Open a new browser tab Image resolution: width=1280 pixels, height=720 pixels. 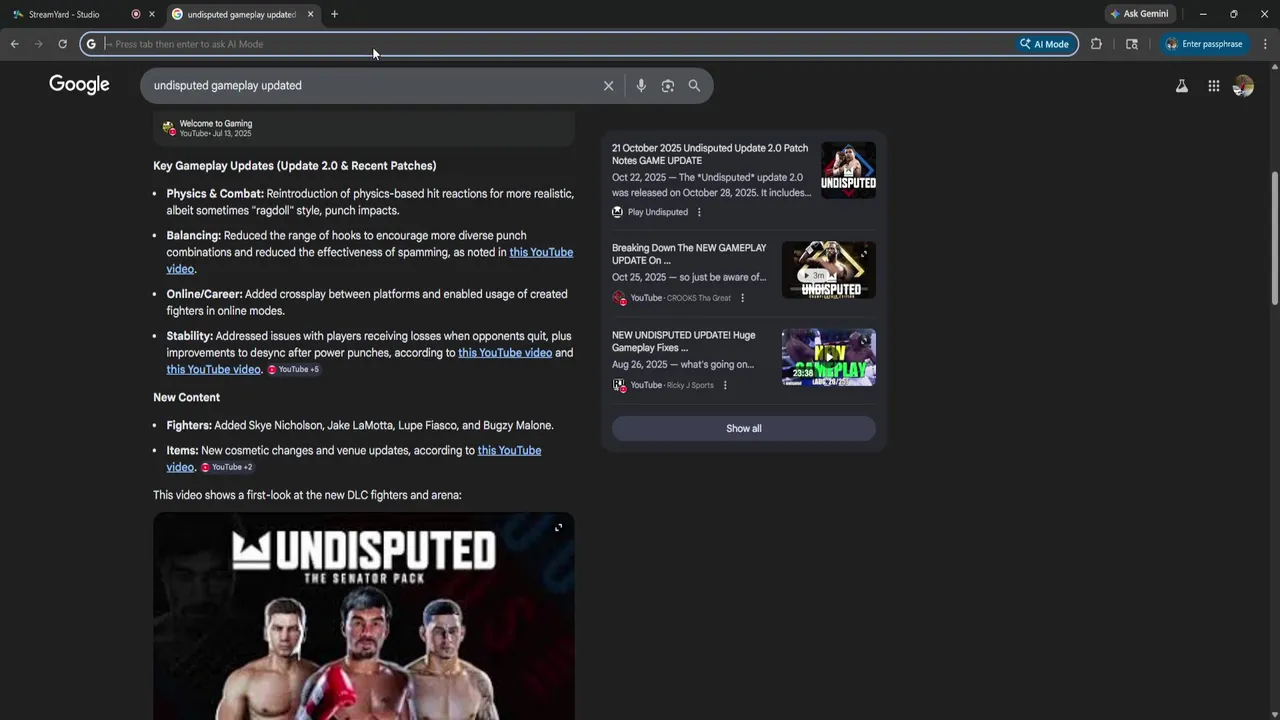click(334, 14)
